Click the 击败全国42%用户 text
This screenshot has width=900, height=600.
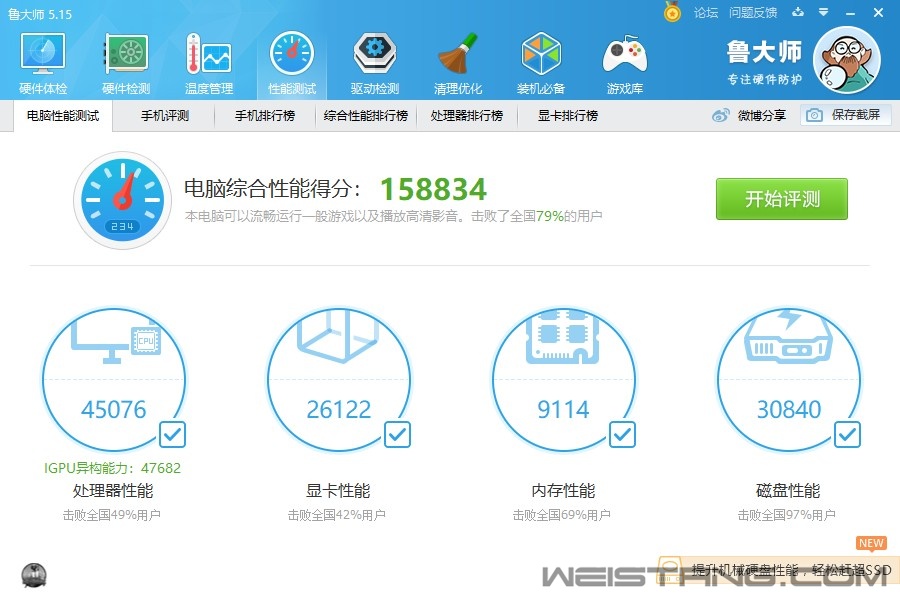(336, 515)
